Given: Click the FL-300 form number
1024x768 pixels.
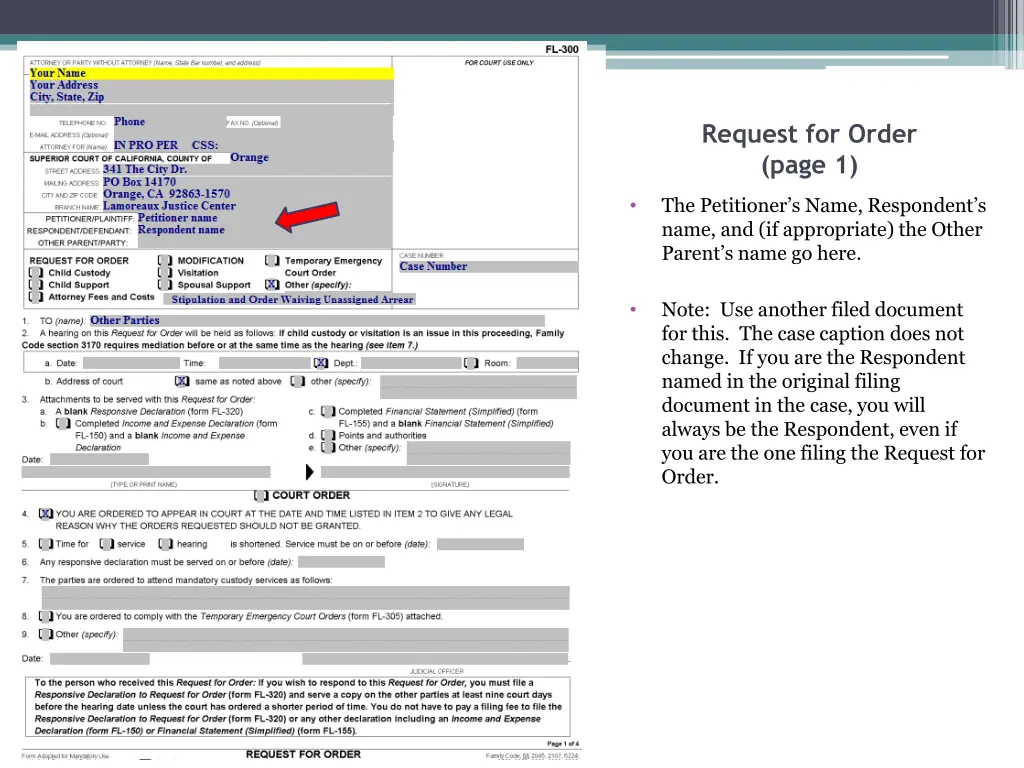Looking at the screenshot, I should tap(562, 49).
